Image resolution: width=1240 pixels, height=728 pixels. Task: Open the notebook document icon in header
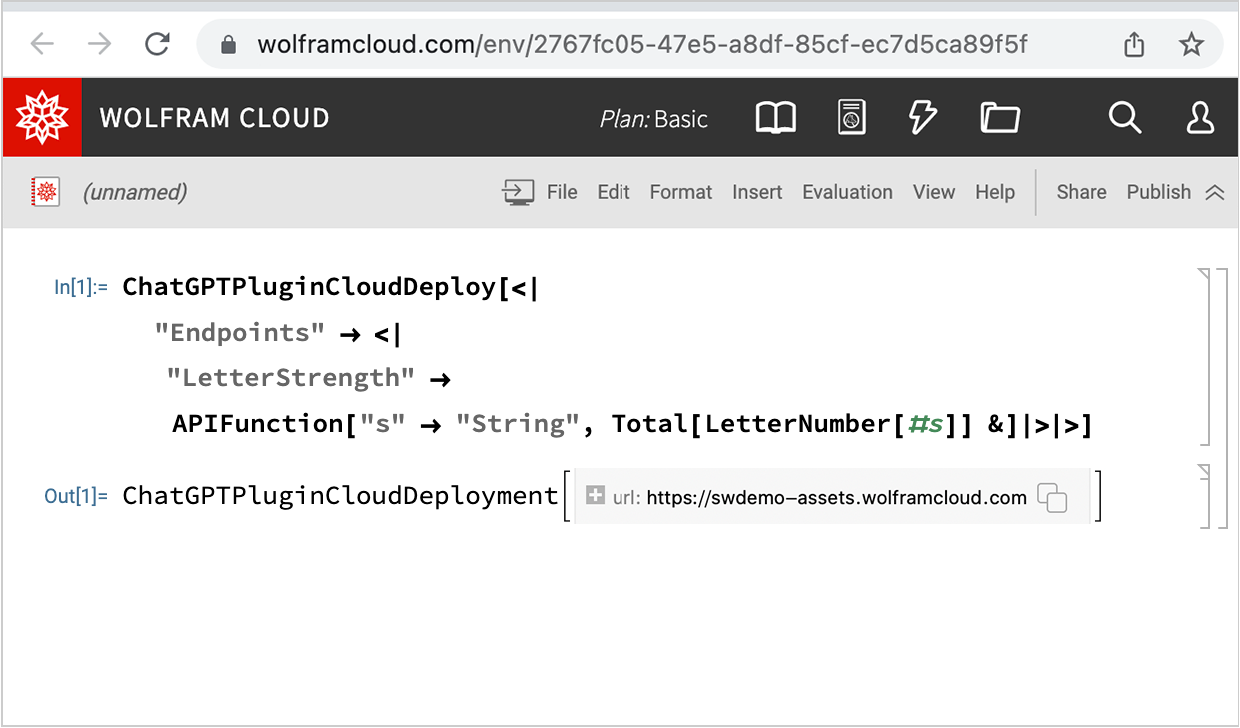(851, 118)
